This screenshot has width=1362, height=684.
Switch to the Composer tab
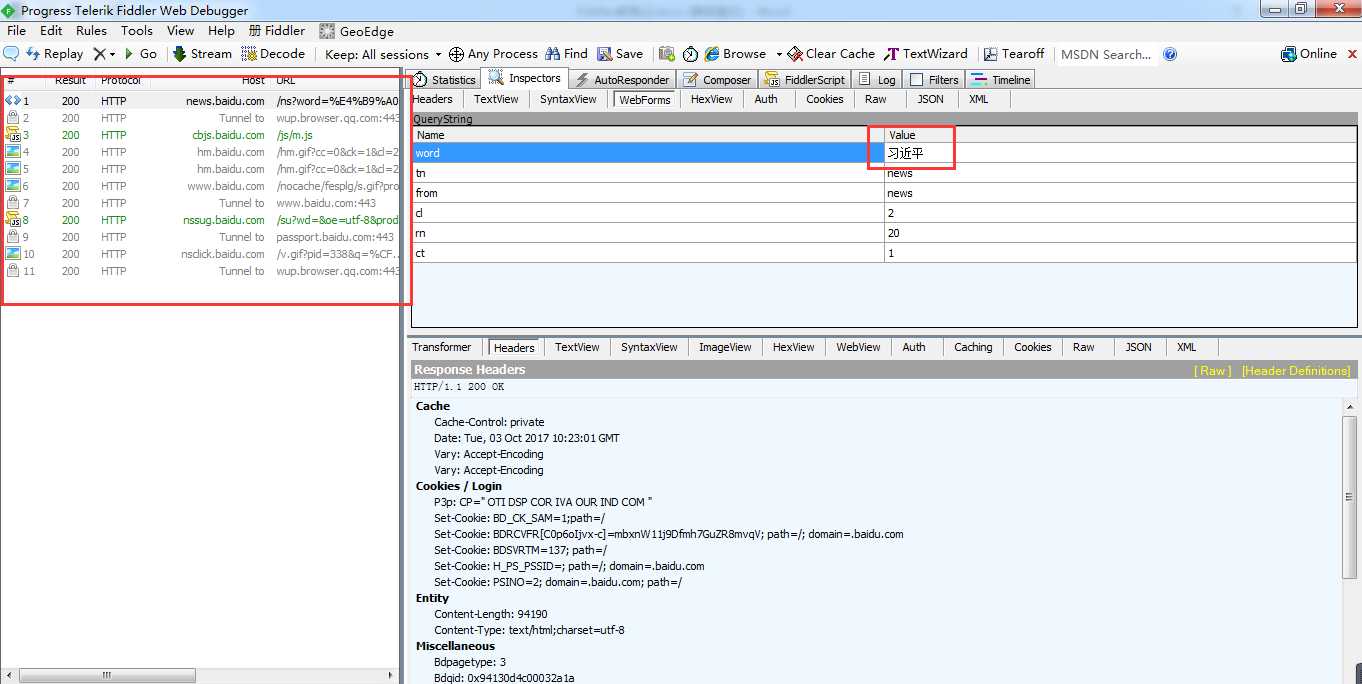click(717, 79)
